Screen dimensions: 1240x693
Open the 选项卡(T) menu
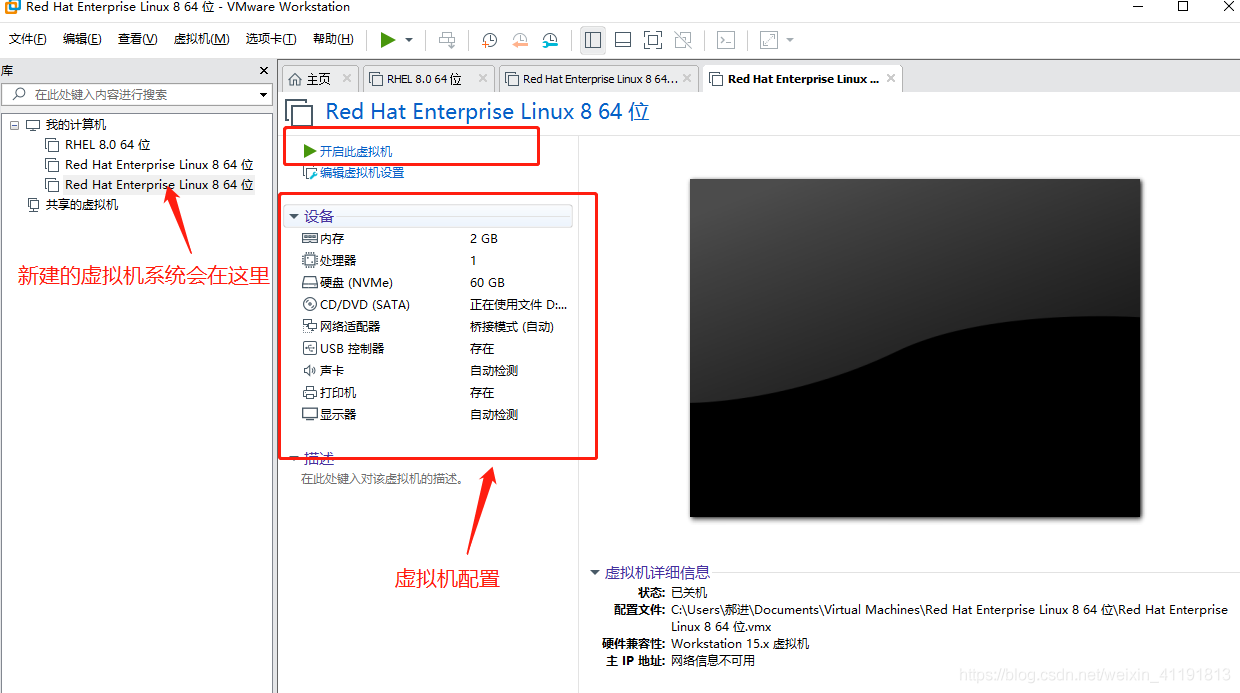(271, 39)
